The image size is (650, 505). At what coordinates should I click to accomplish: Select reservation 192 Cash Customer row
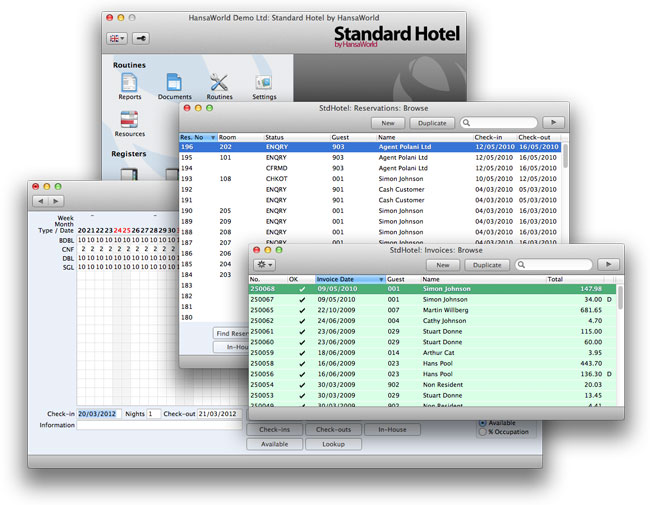click(x=370, y=189)
